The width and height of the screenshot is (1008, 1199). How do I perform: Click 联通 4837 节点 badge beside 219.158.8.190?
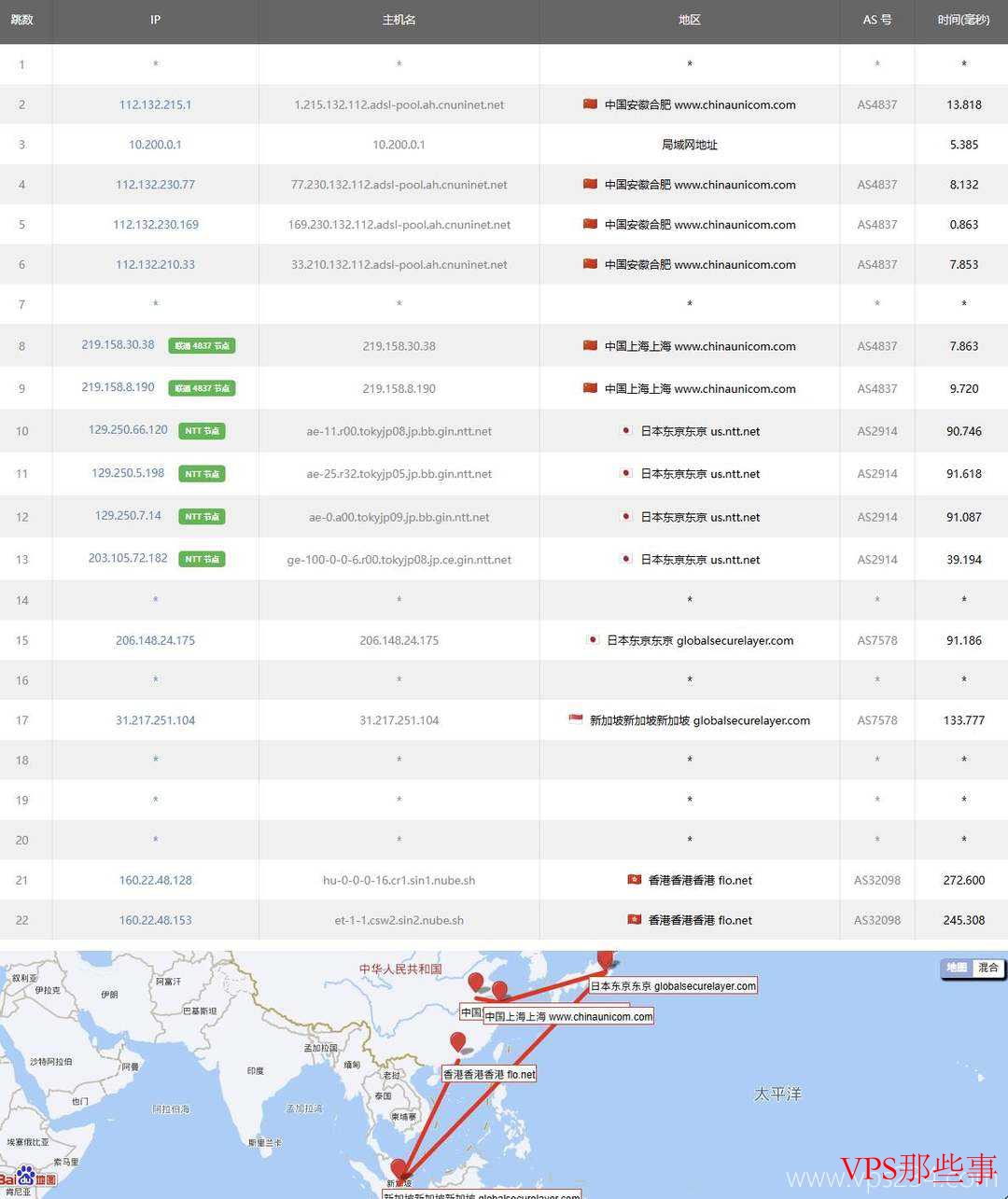(202, 388)
